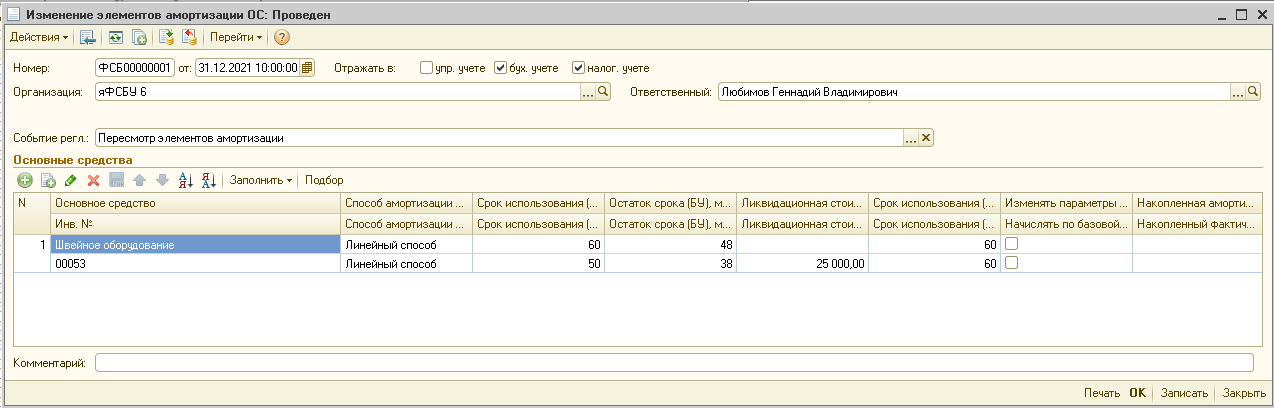Image resolution: width=1274 pixels, height=408 pixels.
Task: Sort table rows descending
Action: tap(209, 180)
